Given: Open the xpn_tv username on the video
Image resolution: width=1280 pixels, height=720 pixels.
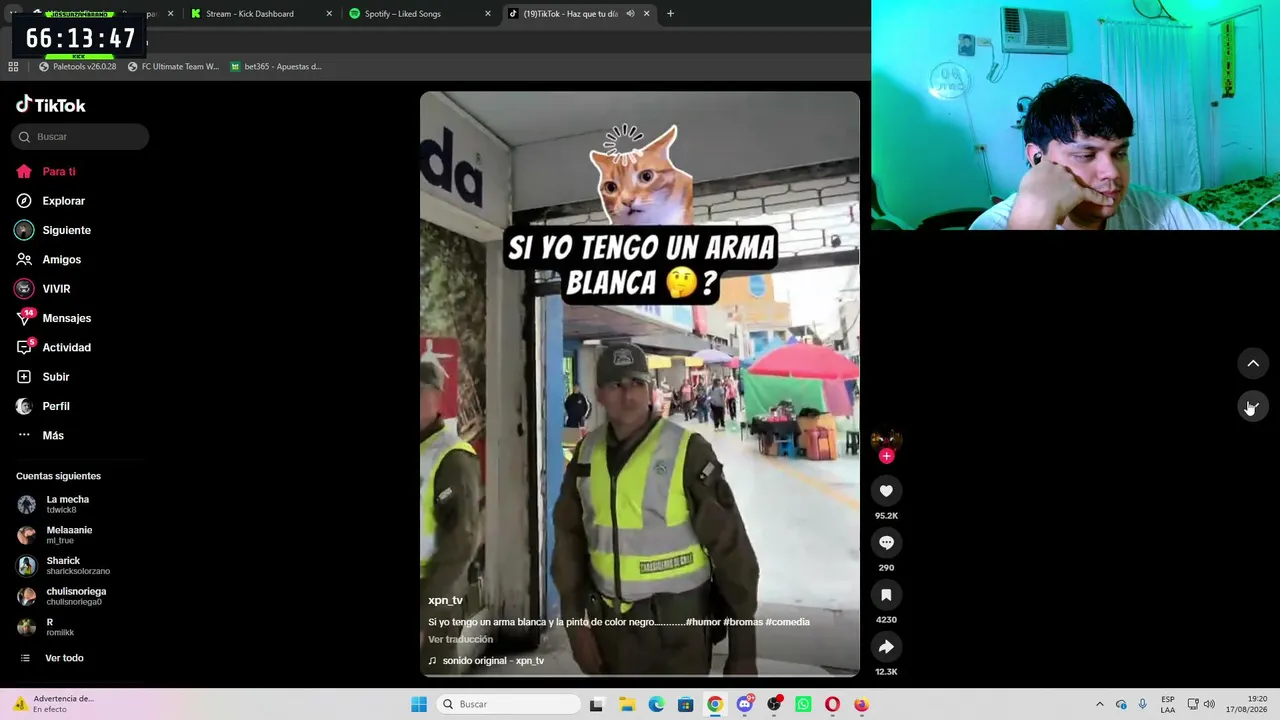Looking at the screenshot, I should point(445,601).
